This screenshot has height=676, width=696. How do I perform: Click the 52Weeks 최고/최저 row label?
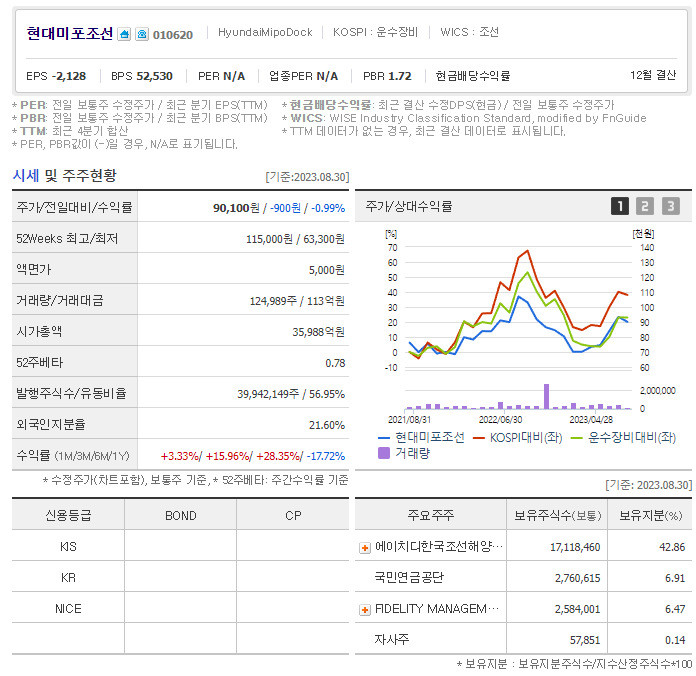click(67, 239)
